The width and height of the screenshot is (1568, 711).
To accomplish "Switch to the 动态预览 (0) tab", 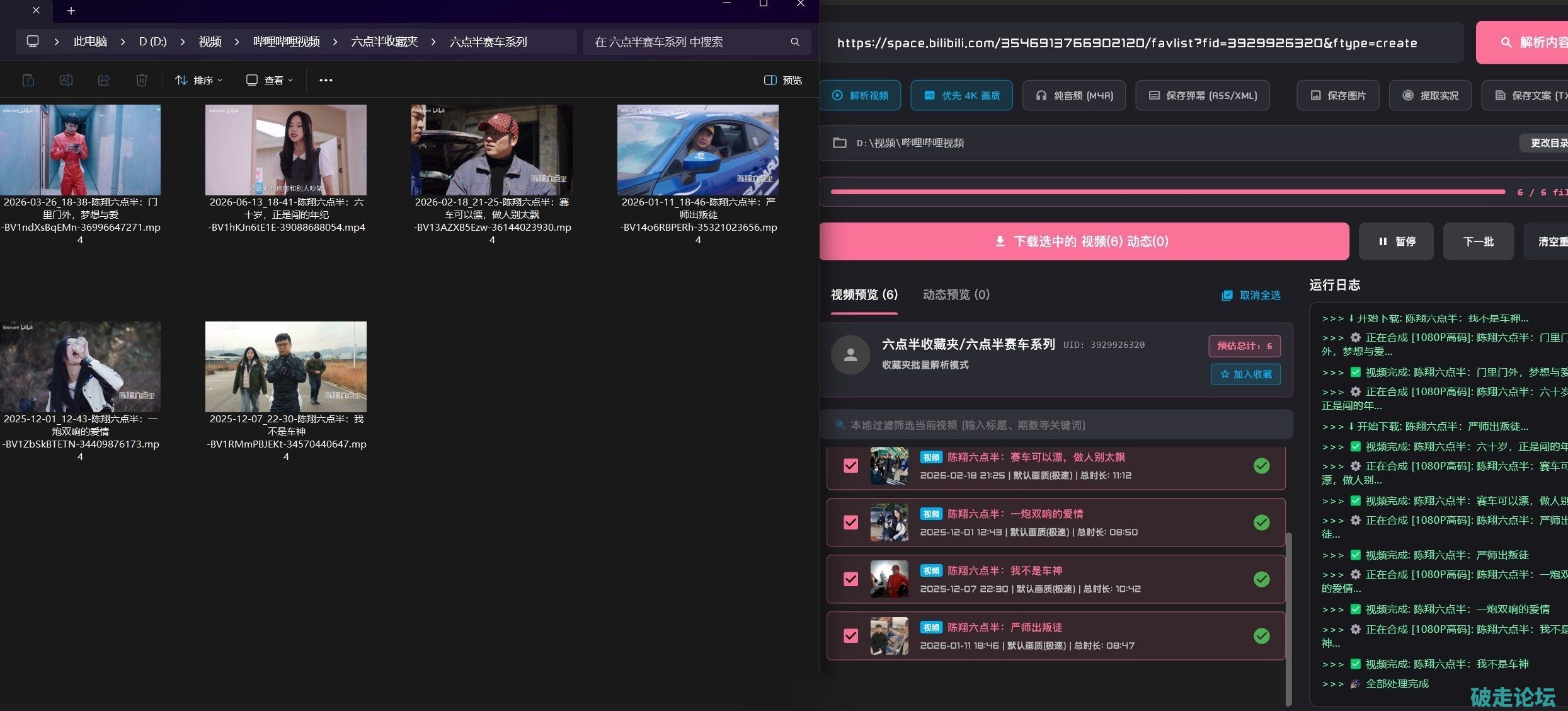I will (x=956, y=294).
